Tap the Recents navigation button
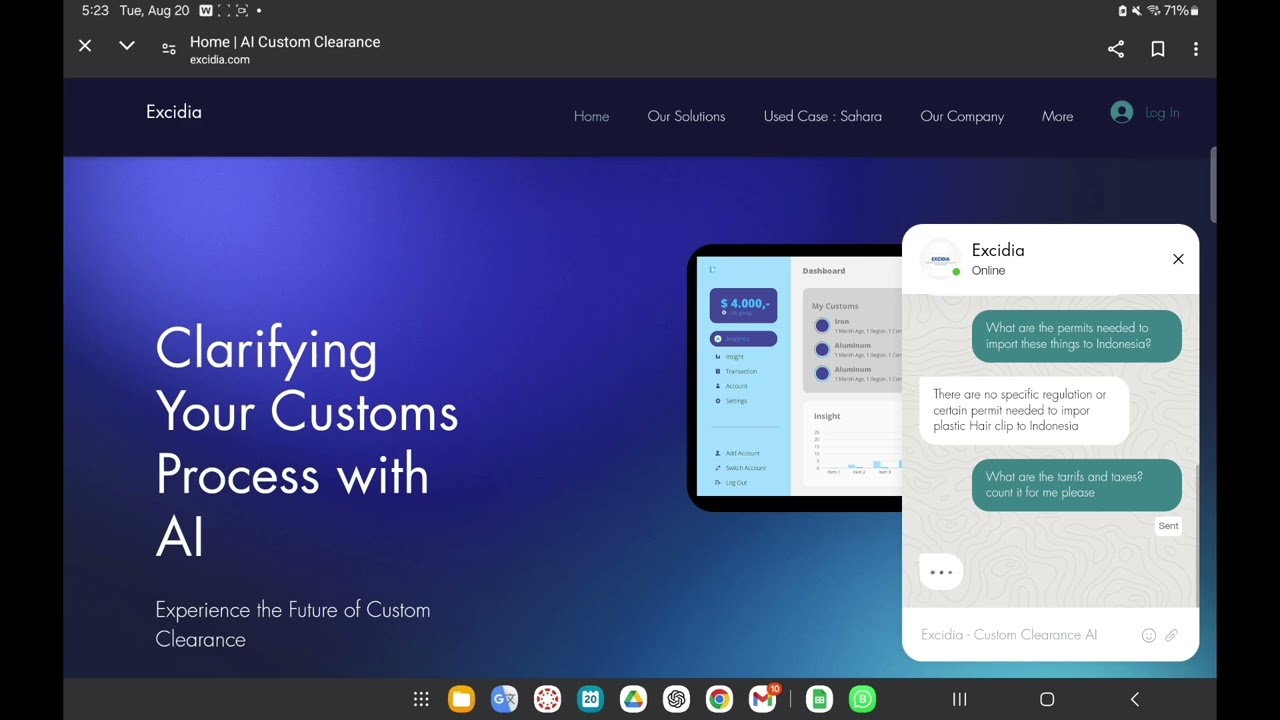 (959, 700)
